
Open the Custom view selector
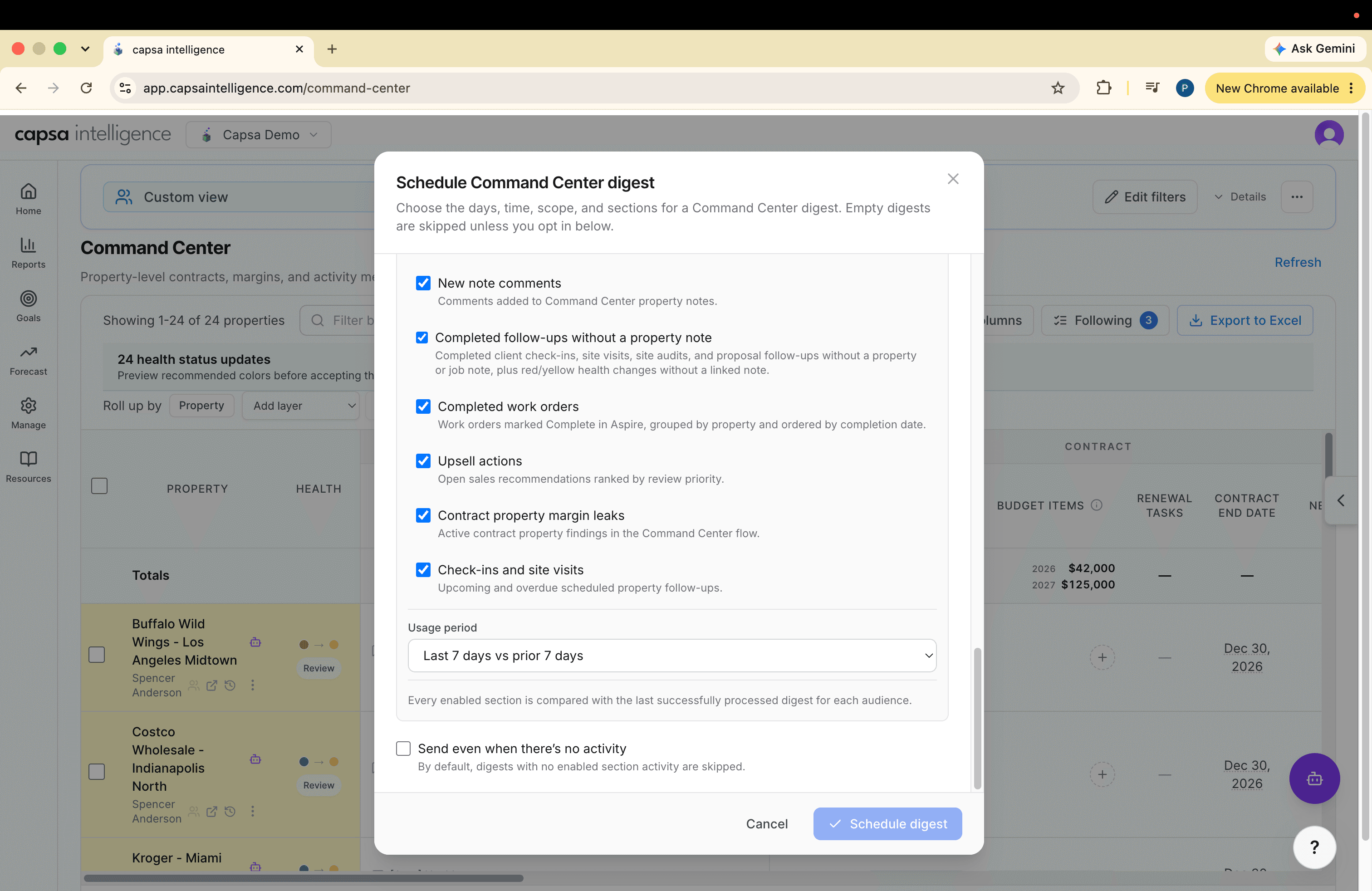pos(239,197)
